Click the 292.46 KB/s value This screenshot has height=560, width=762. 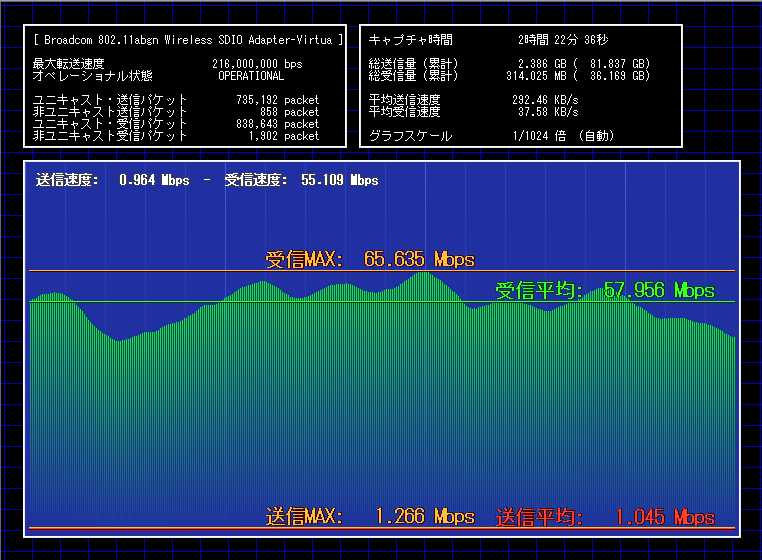point(545,100)
